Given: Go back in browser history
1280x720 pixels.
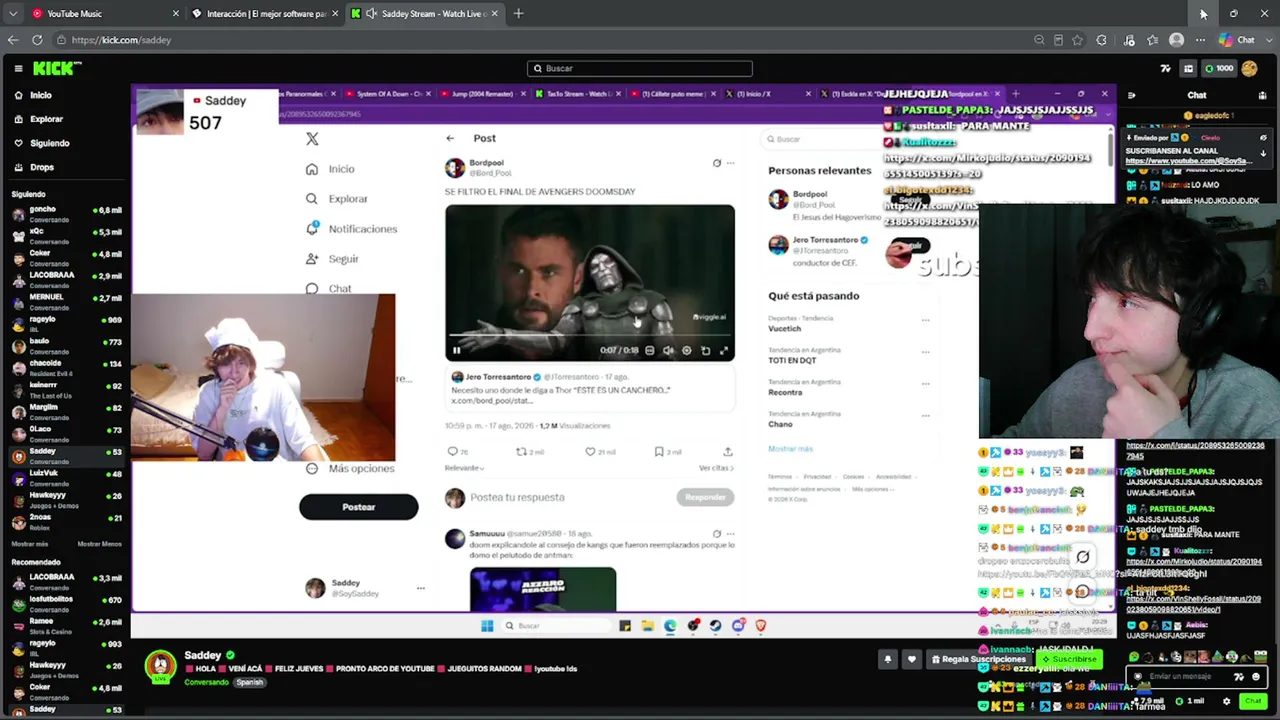Looking at the screenshot, I should click(13, 40).
